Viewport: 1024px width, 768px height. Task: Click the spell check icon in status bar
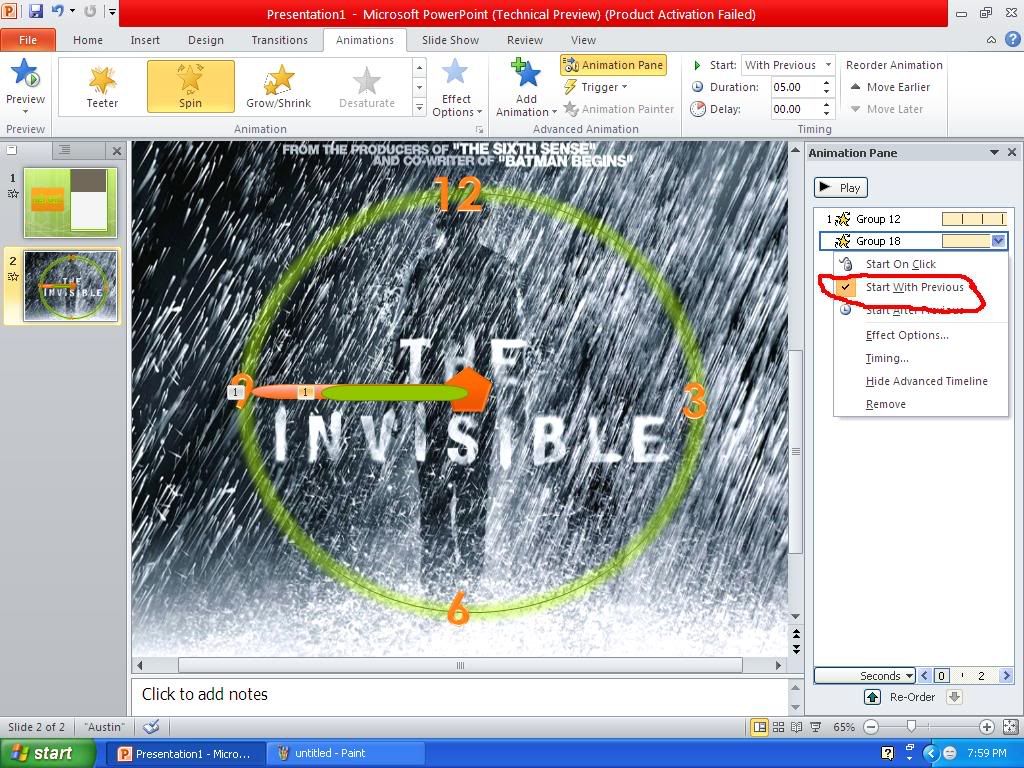click(x=152, y=726)
